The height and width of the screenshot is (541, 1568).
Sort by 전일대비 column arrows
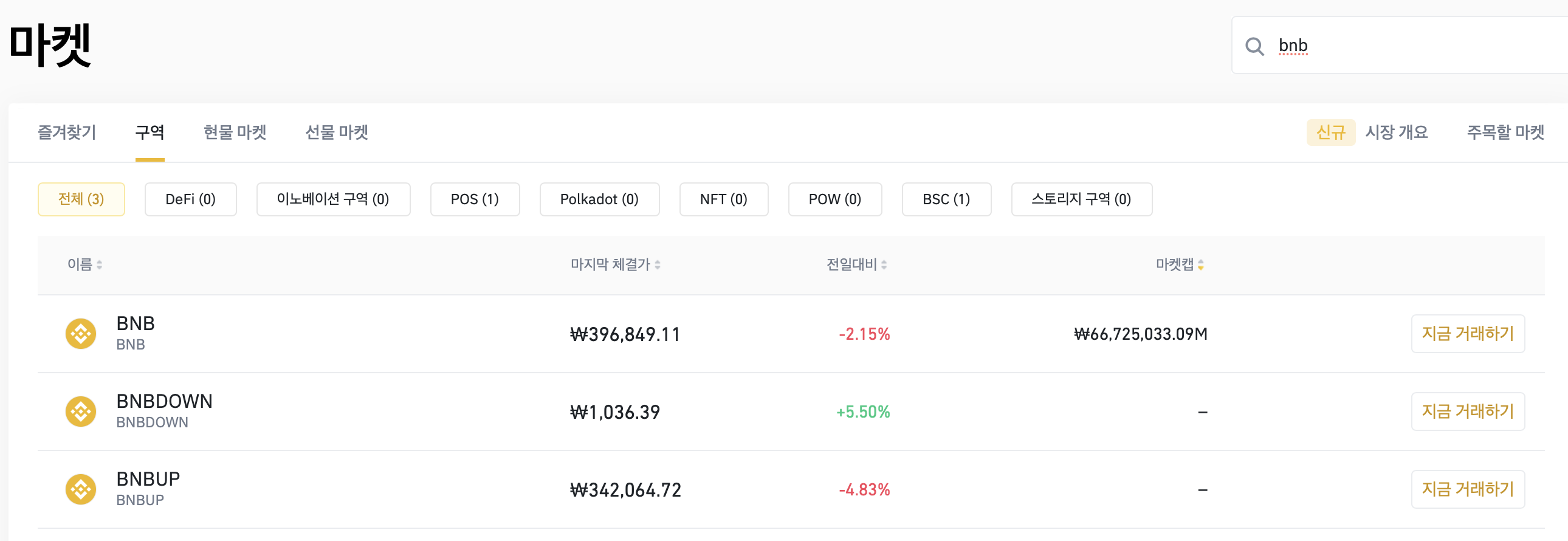point(884,264)
